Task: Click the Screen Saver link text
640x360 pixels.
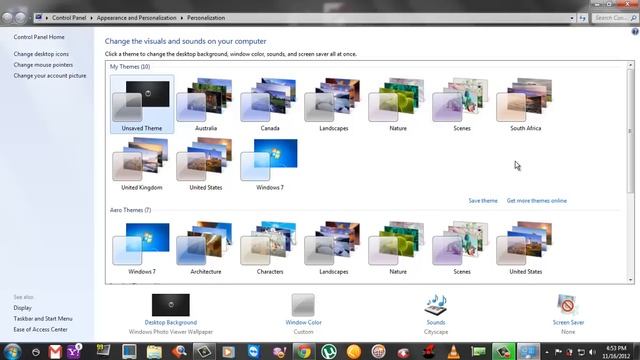Action: [x=568, y=322]
